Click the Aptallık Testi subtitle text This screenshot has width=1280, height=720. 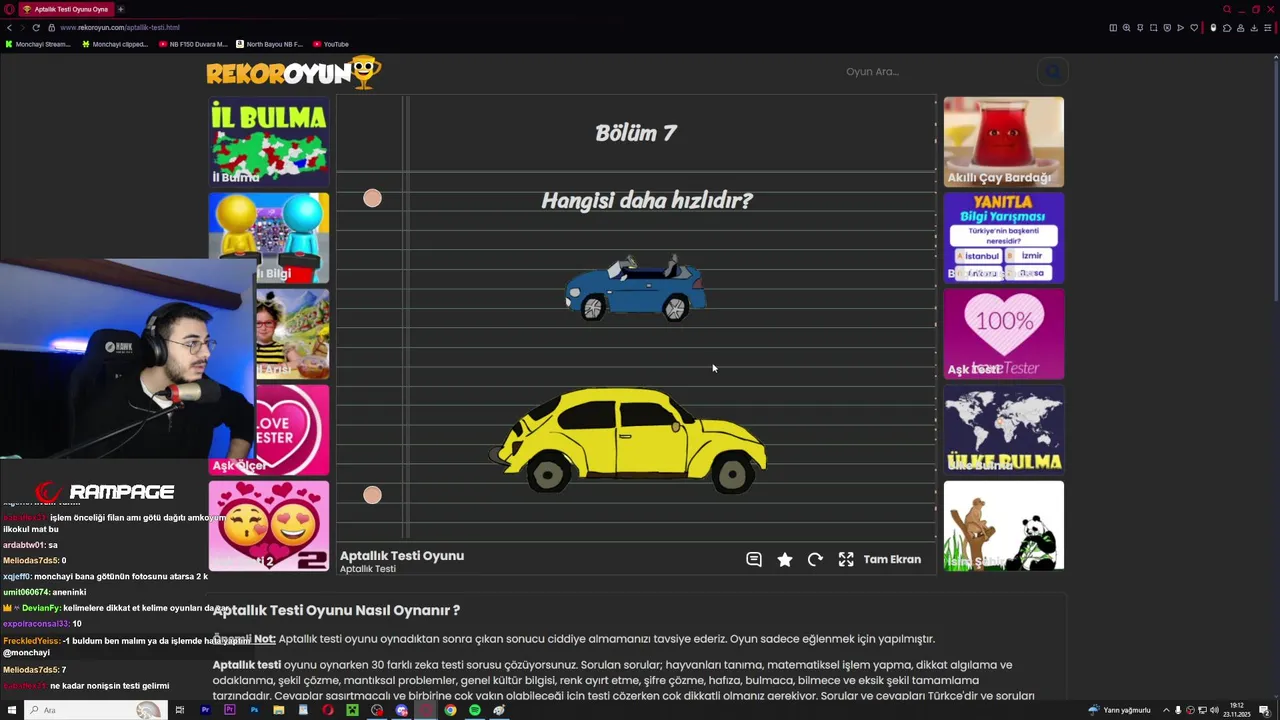[x=368, y=569]
